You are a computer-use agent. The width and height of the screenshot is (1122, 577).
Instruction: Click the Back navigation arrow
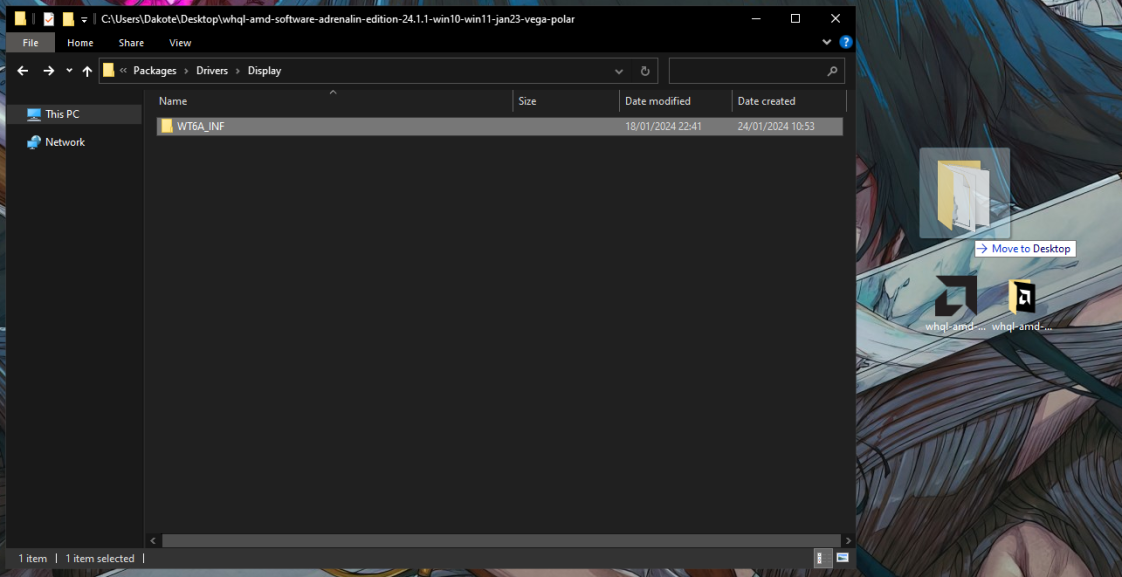coord(23,71)
